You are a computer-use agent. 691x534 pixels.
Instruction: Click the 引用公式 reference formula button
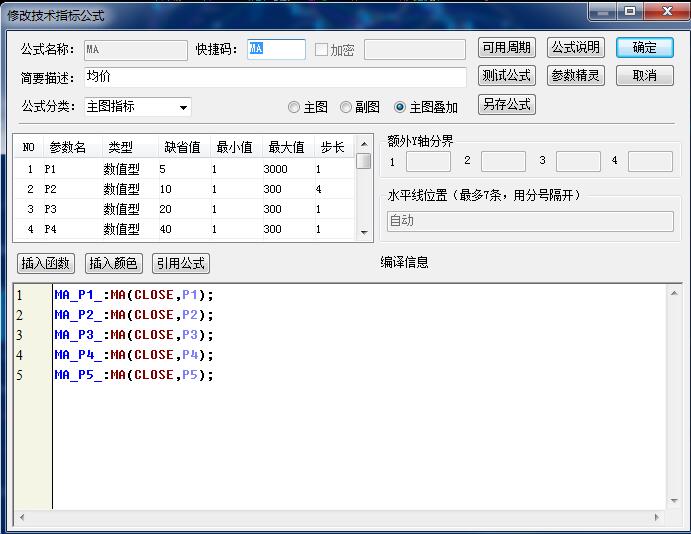click(181, 264)
